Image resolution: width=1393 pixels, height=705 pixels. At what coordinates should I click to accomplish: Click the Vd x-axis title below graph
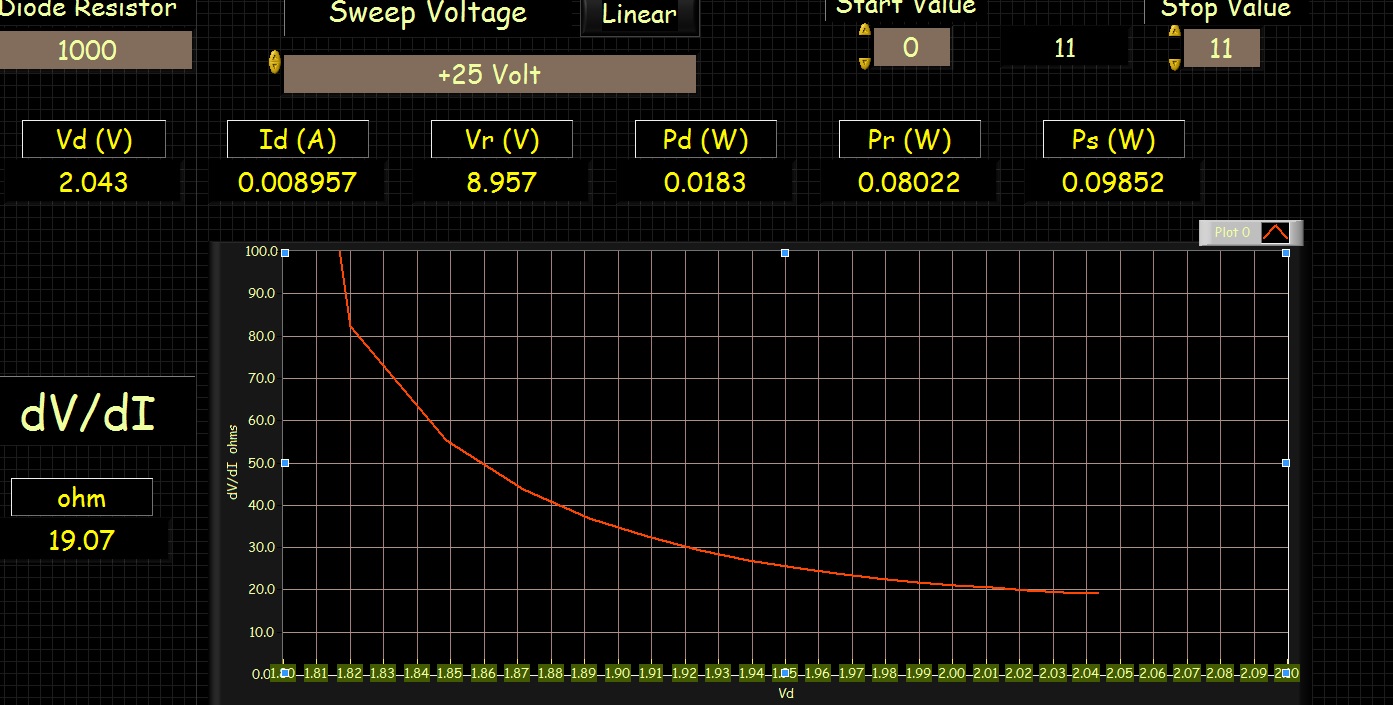tap(785, 693)
